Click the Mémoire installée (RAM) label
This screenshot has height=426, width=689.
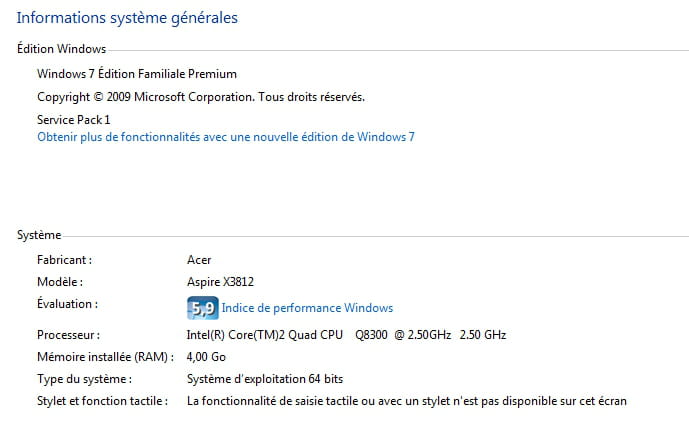(105, 357)
